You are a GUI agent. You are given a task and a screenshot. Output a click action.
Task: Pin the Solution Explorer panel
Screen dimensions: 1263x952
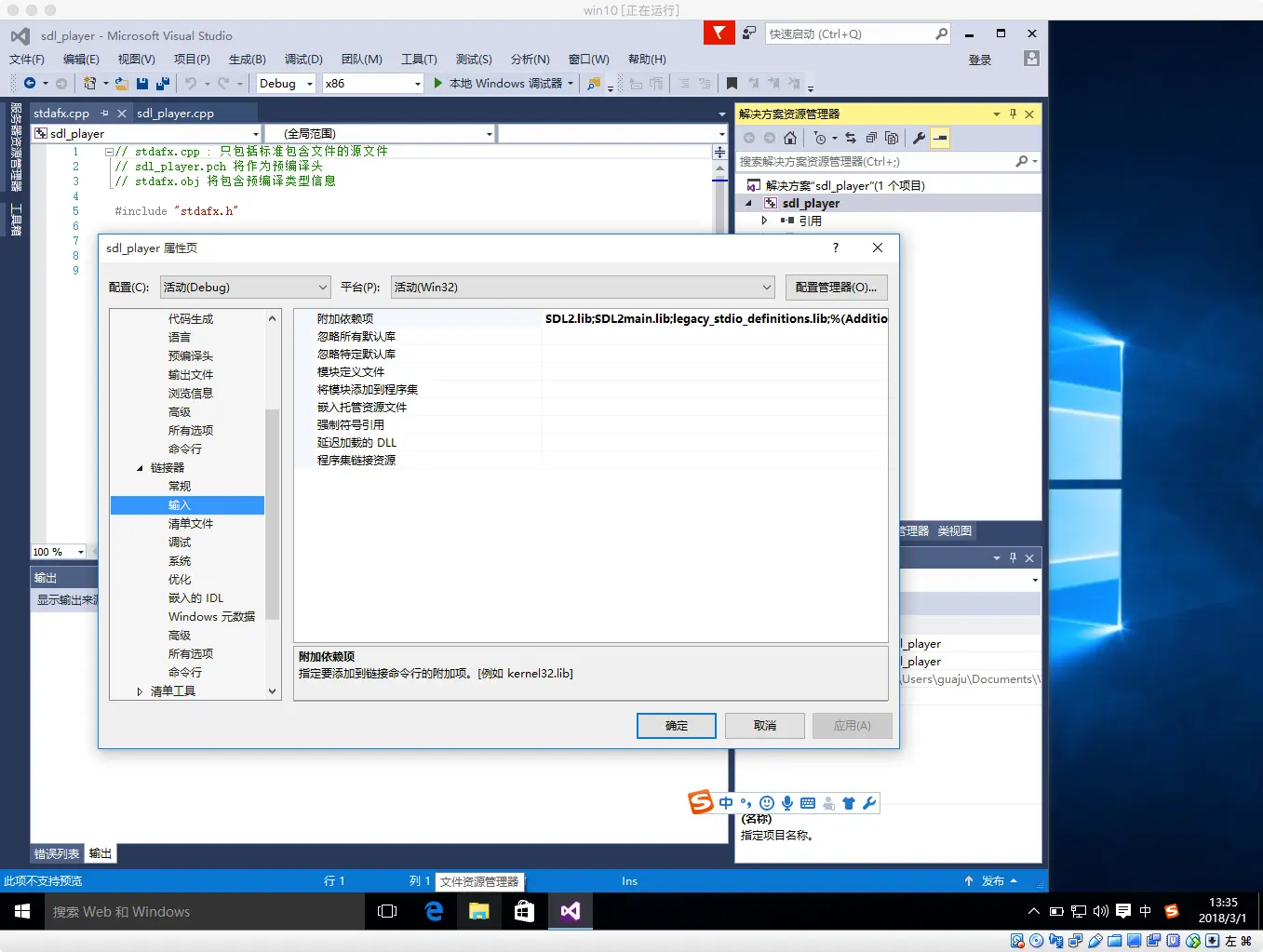click(1013, 114)
